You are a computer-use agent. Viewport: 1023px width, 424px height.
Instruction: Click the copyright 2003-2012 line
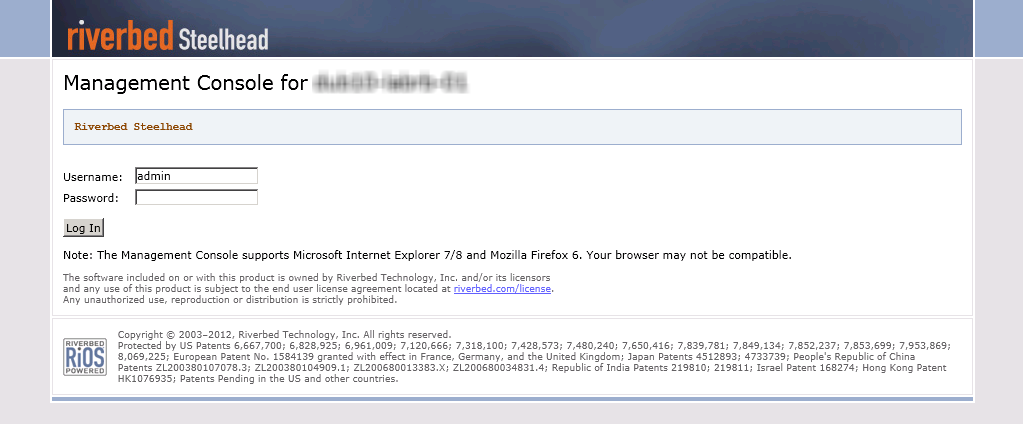(284, 335)
